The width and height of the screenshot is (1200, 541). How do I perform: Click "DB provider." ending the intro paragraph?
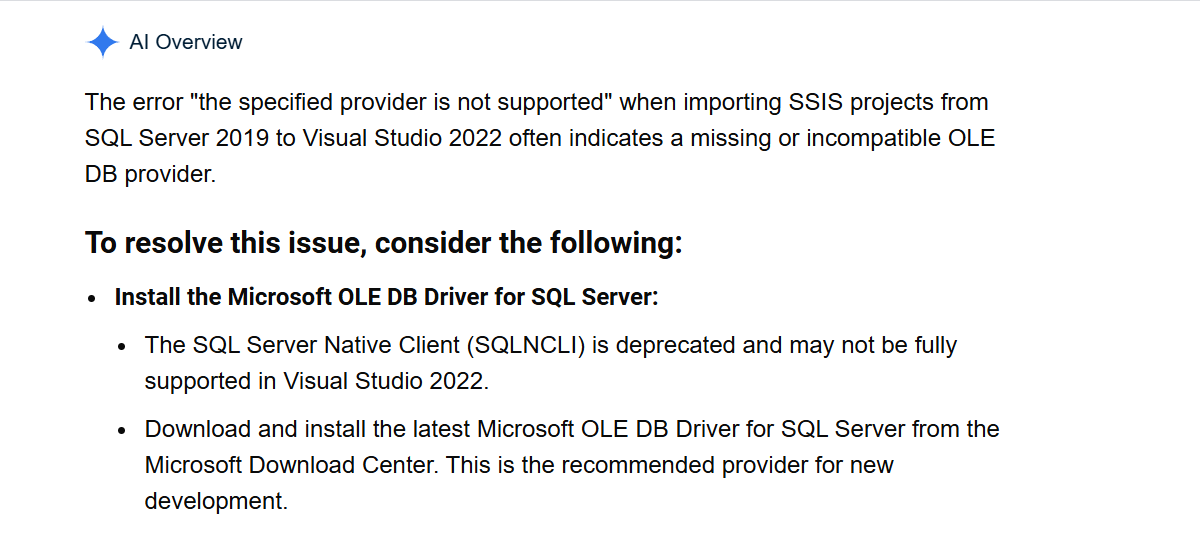150,174
